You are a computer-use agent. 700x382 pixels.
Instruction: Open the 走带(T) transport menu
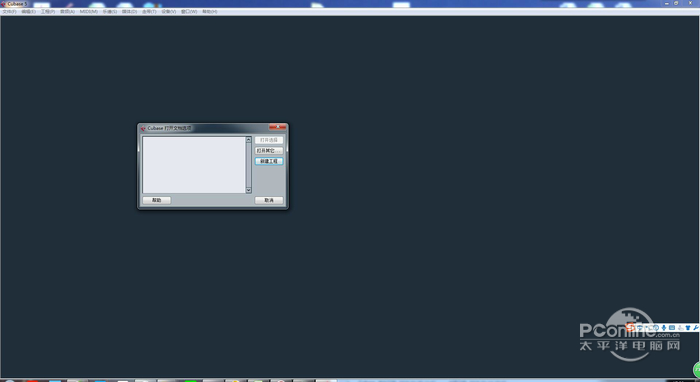pyautogui.click(x=149, y=12)
